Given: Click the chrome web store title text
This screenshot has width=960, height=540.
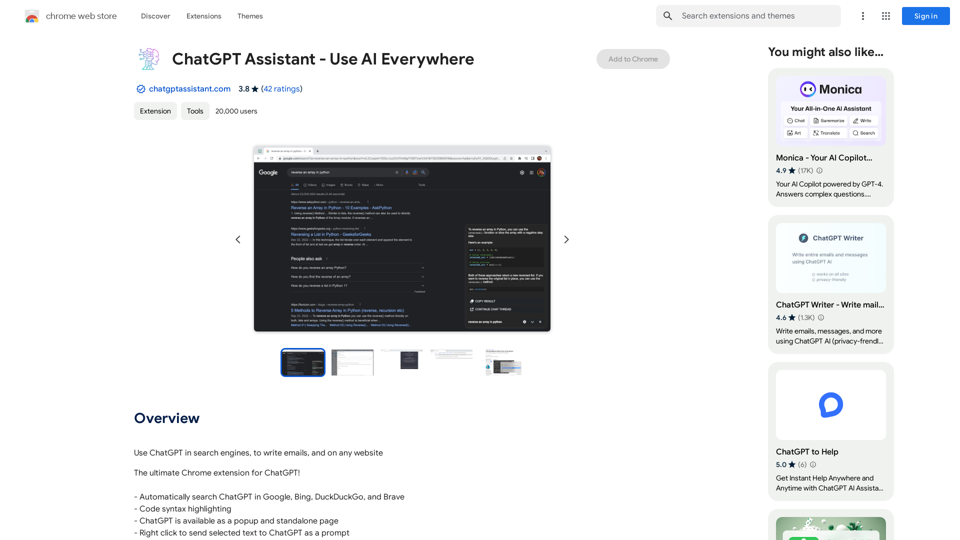Looking at the screenshot, I should coord(81,16).
